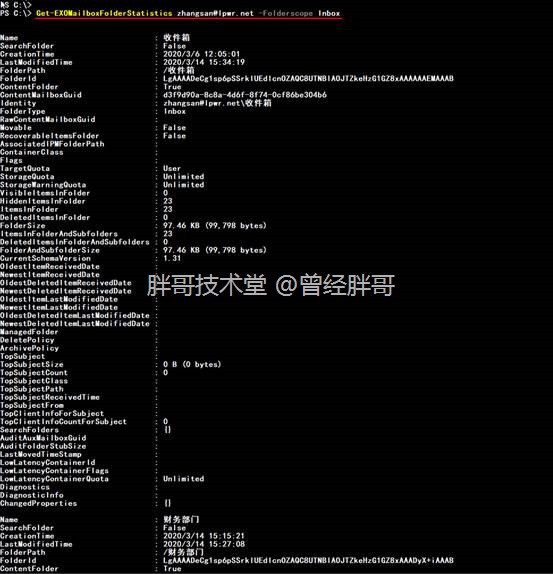Click the Get-EXOMailboxFolderStatistics command text

104,14
